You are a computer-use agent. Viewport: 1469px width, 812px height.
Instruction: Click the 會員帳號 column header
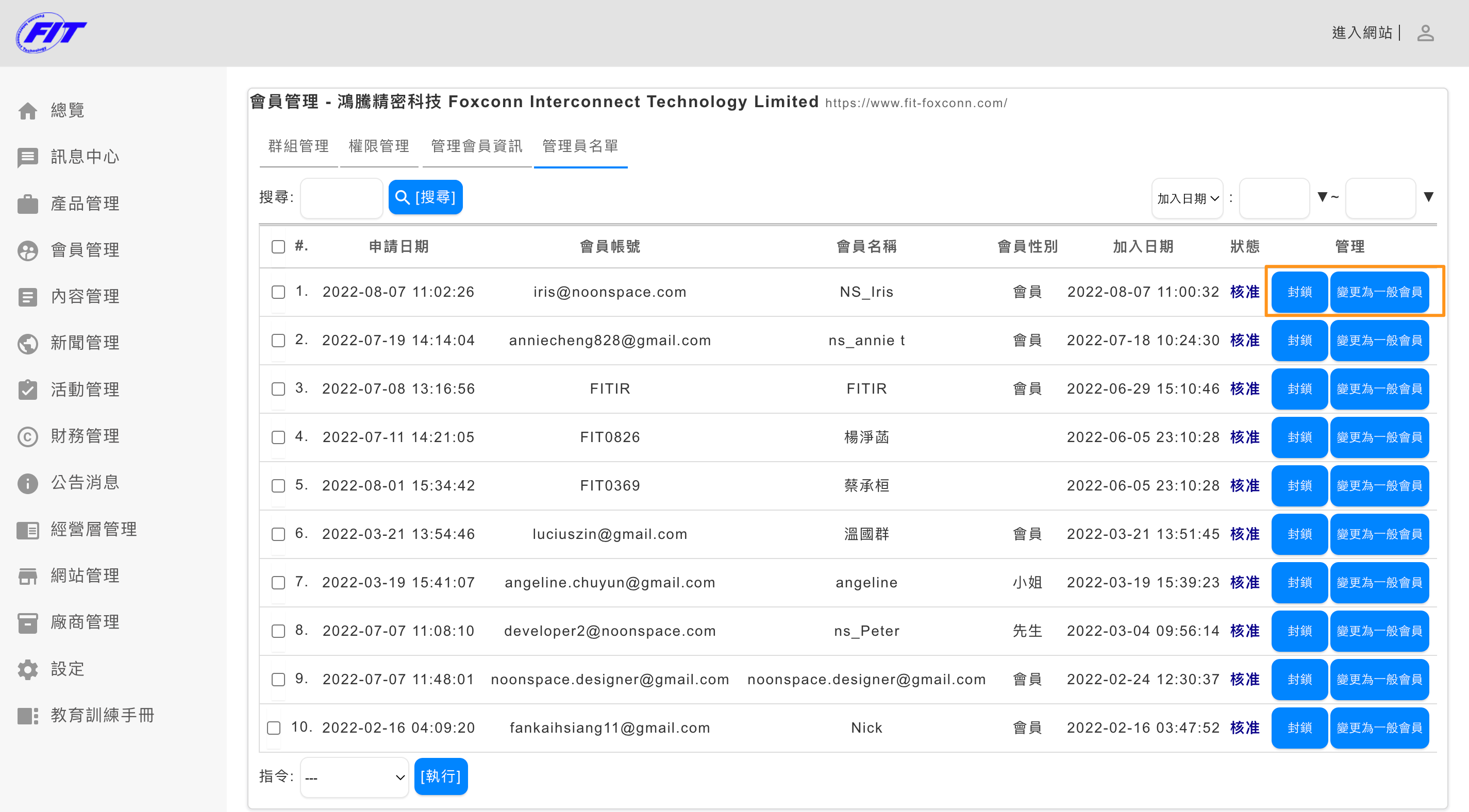pos(610,246)
